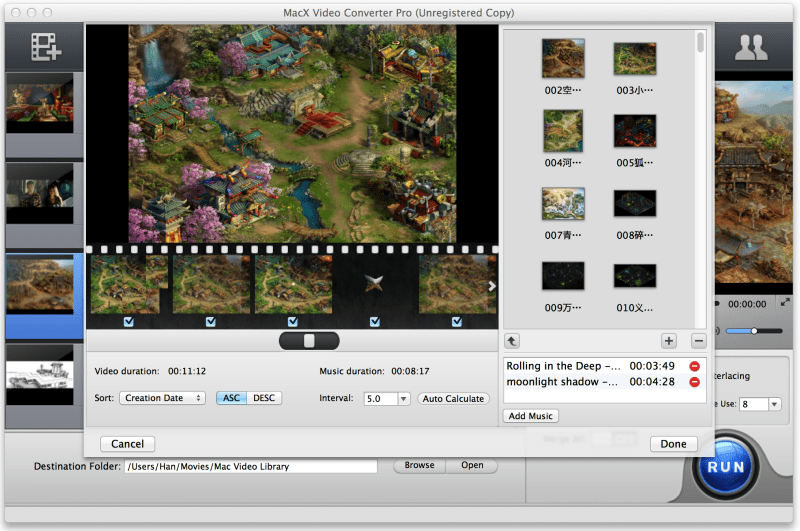Open the user accounts icon at top right
This screenshot has height=531, width=800.
751,47
